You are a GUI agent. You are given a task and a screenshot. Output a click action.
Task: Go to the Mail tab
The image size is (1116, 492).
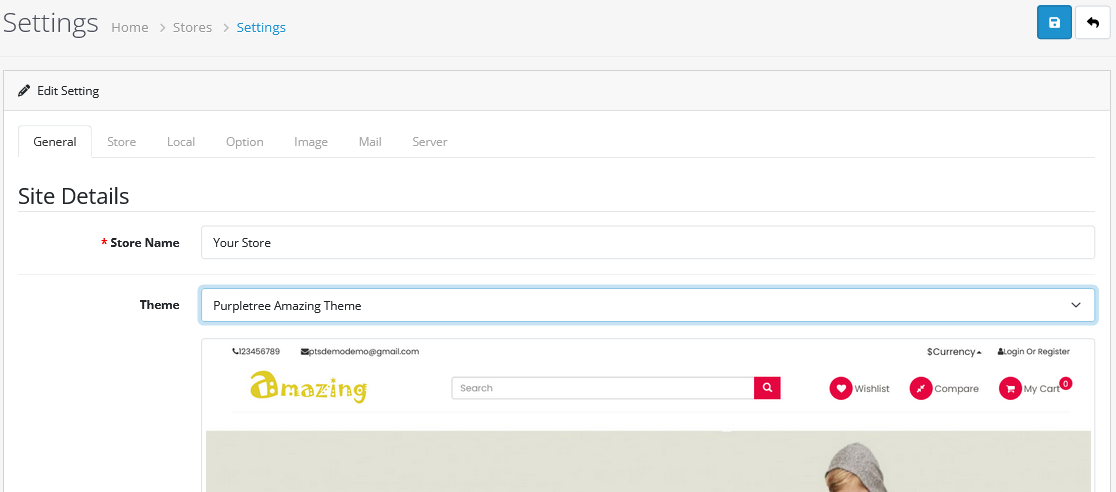[370, 142]
